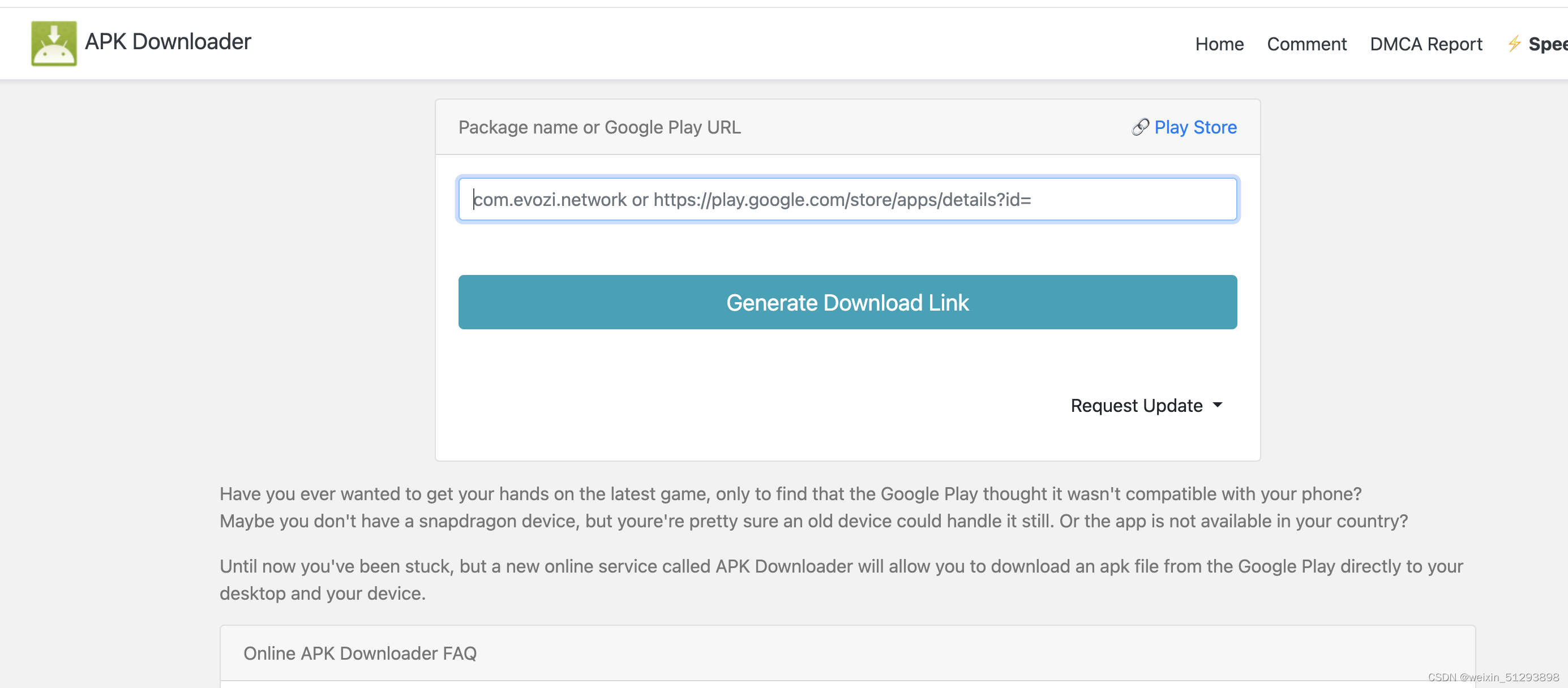Open the Home nav item
The height and width of the screenshot is (688, 1568).
tap(1219, 44)
